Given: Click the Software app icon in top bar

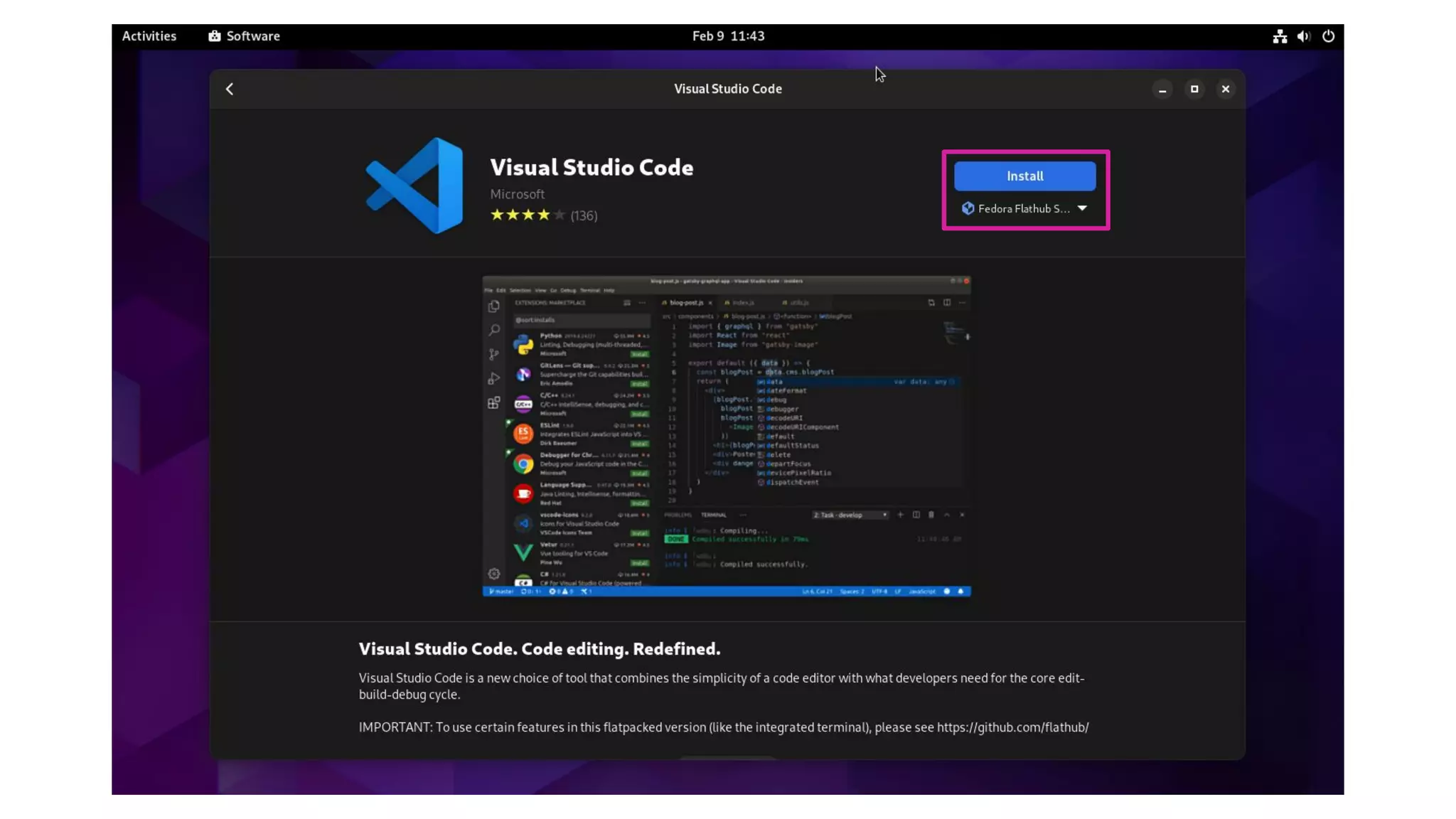Looking at the screenshot, I should pos(215,36).
